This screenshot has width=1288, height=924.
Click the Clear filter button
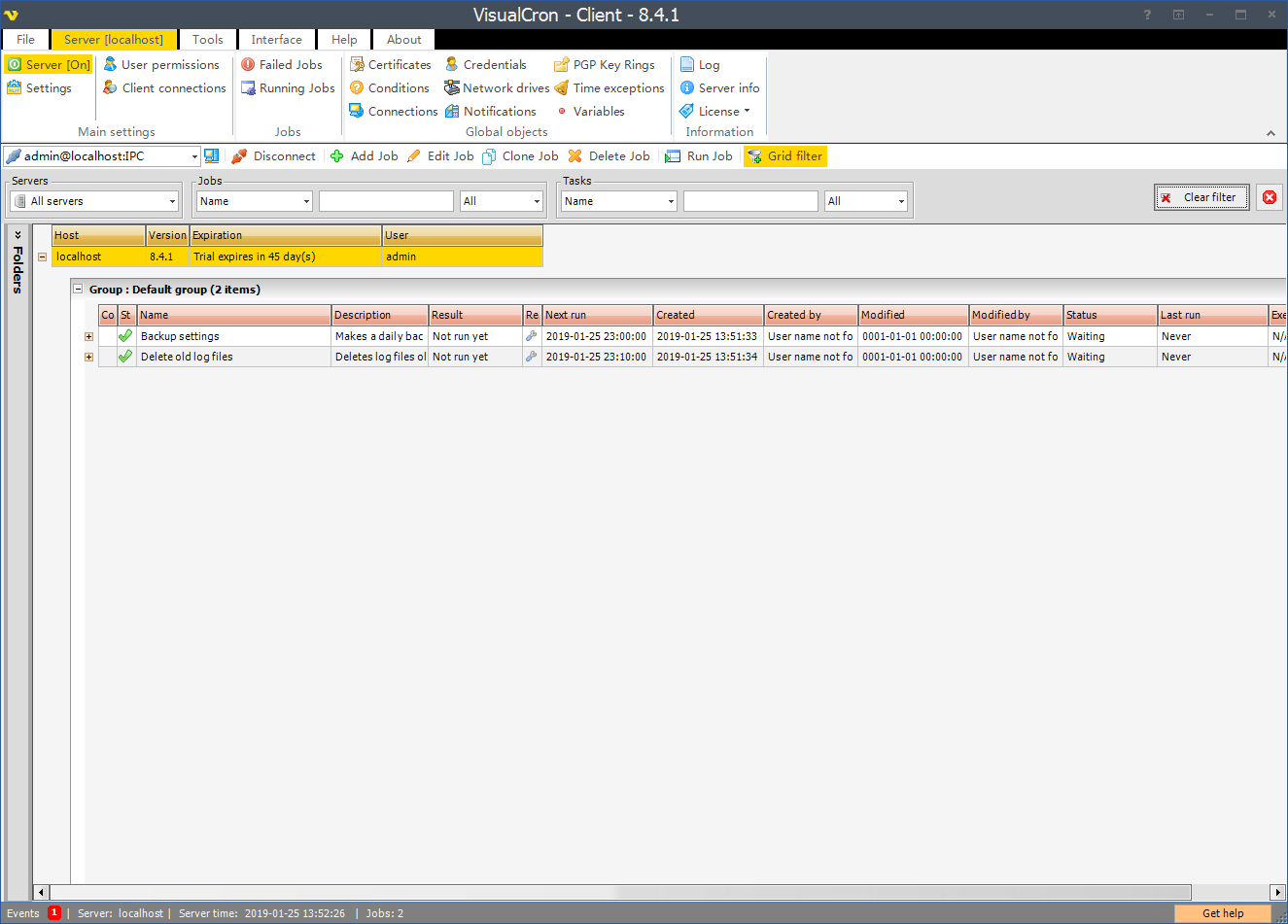(x=1201, y=197)
